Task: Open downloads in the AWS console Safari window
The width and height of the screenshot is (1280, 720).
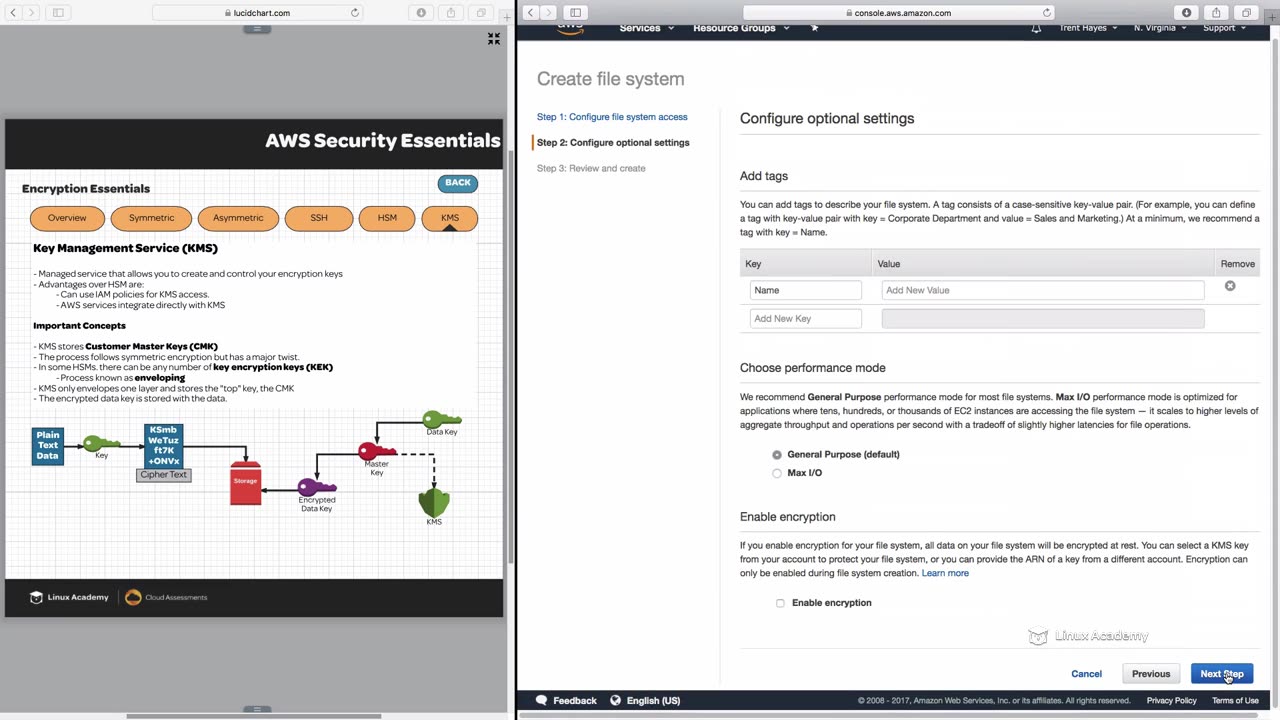Action: (1187, 13)
